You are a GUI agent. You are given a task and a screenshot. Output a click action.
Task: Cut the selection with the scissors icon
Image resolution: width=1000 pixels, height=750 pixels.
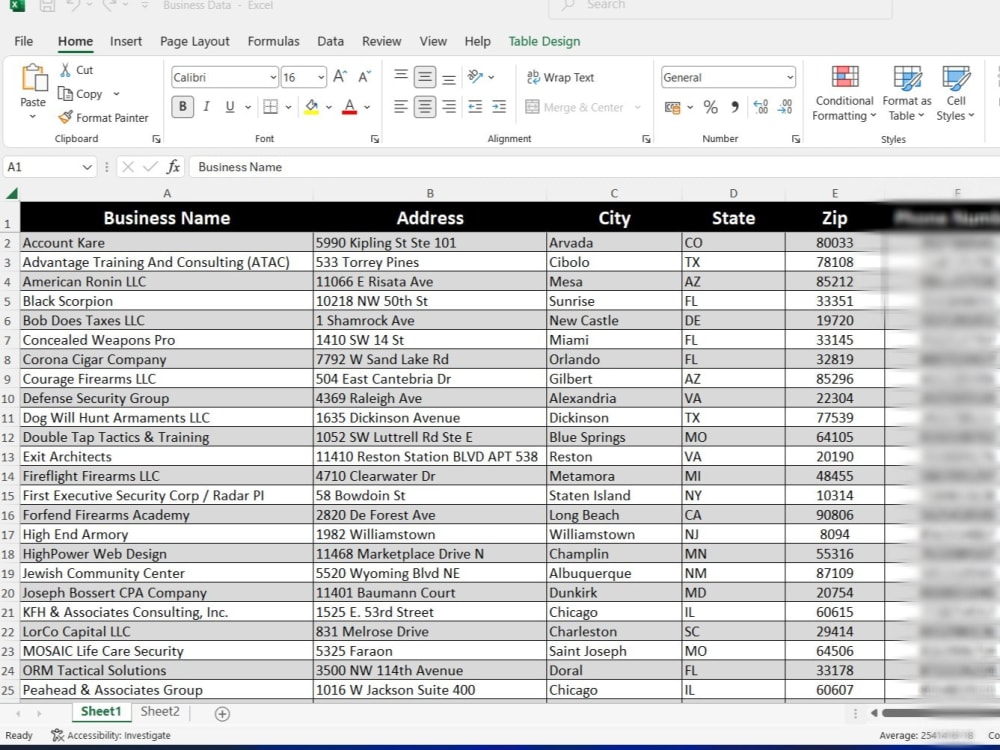click(x=65, y=70)
